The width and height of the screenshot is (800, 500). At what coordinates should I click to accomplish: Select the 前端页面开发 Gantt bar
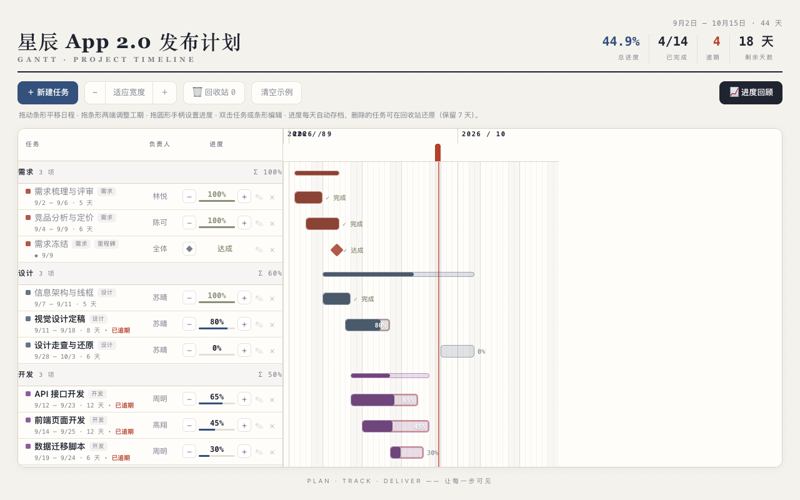(x=395, y=426)
